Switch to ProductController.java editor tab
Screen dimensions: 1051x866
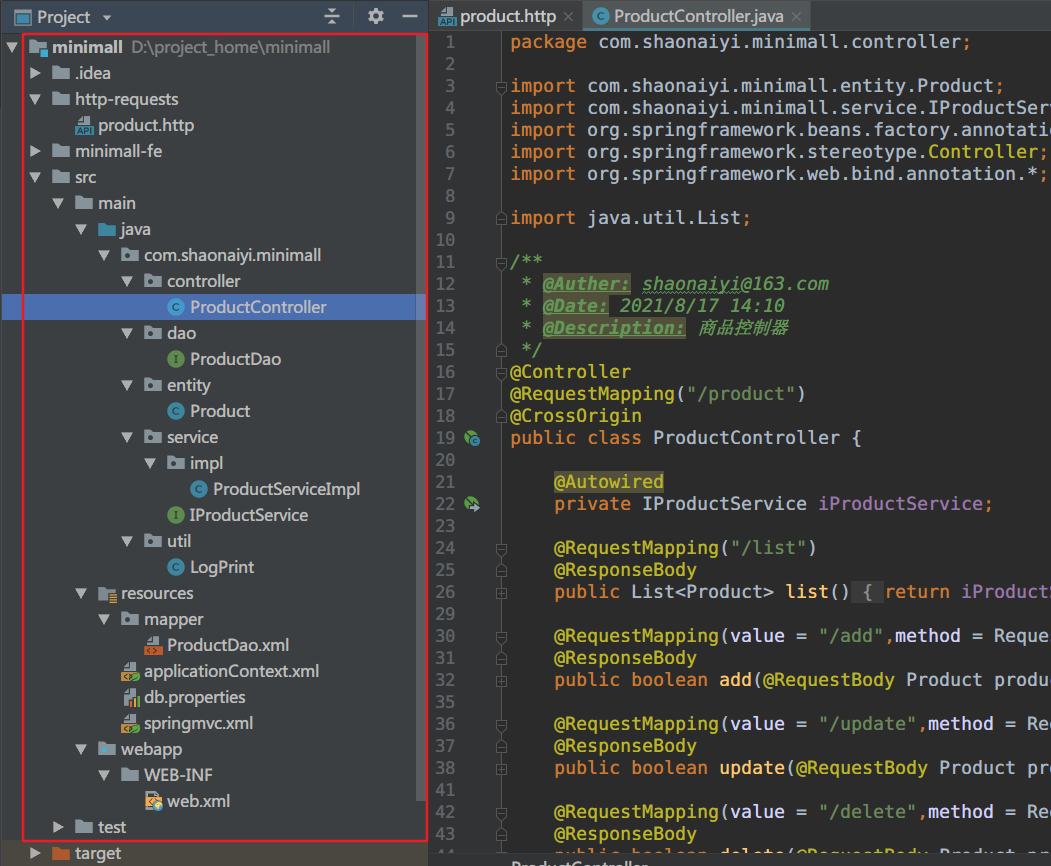click(698, 16)
